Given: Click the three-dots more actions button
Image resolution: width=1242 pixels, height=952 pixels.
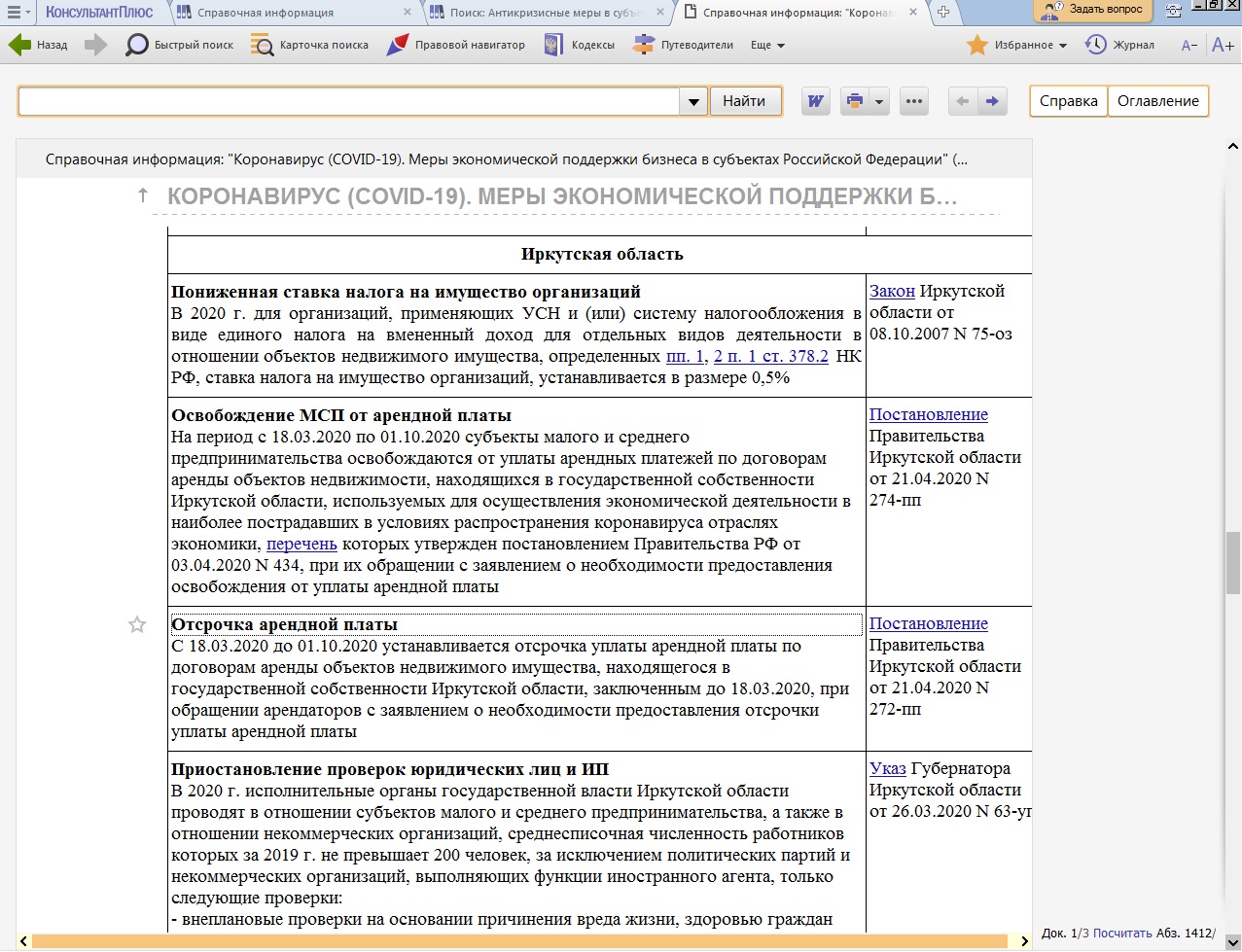Looking at the screenshot, I should (x=913, y=101).
